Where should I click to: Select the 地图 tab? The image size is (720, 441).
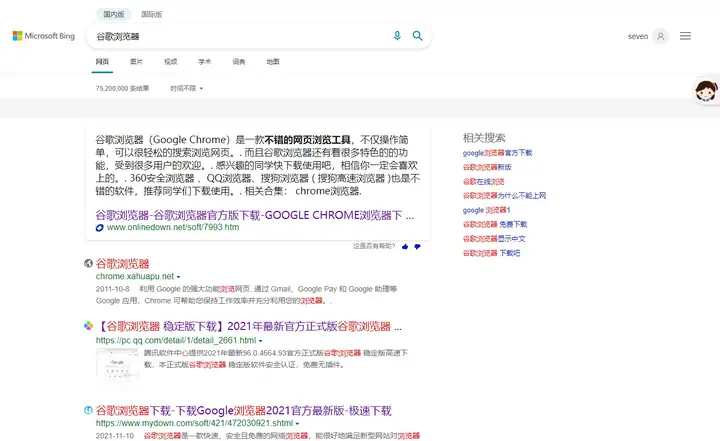tap(273, 62)
